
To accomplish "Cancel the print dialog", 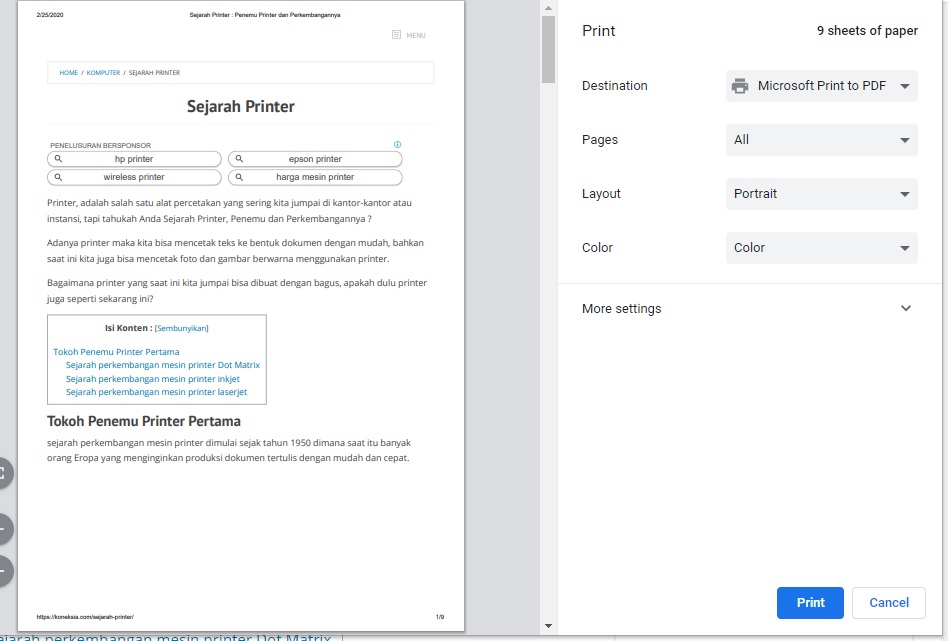I will (889, 602).
